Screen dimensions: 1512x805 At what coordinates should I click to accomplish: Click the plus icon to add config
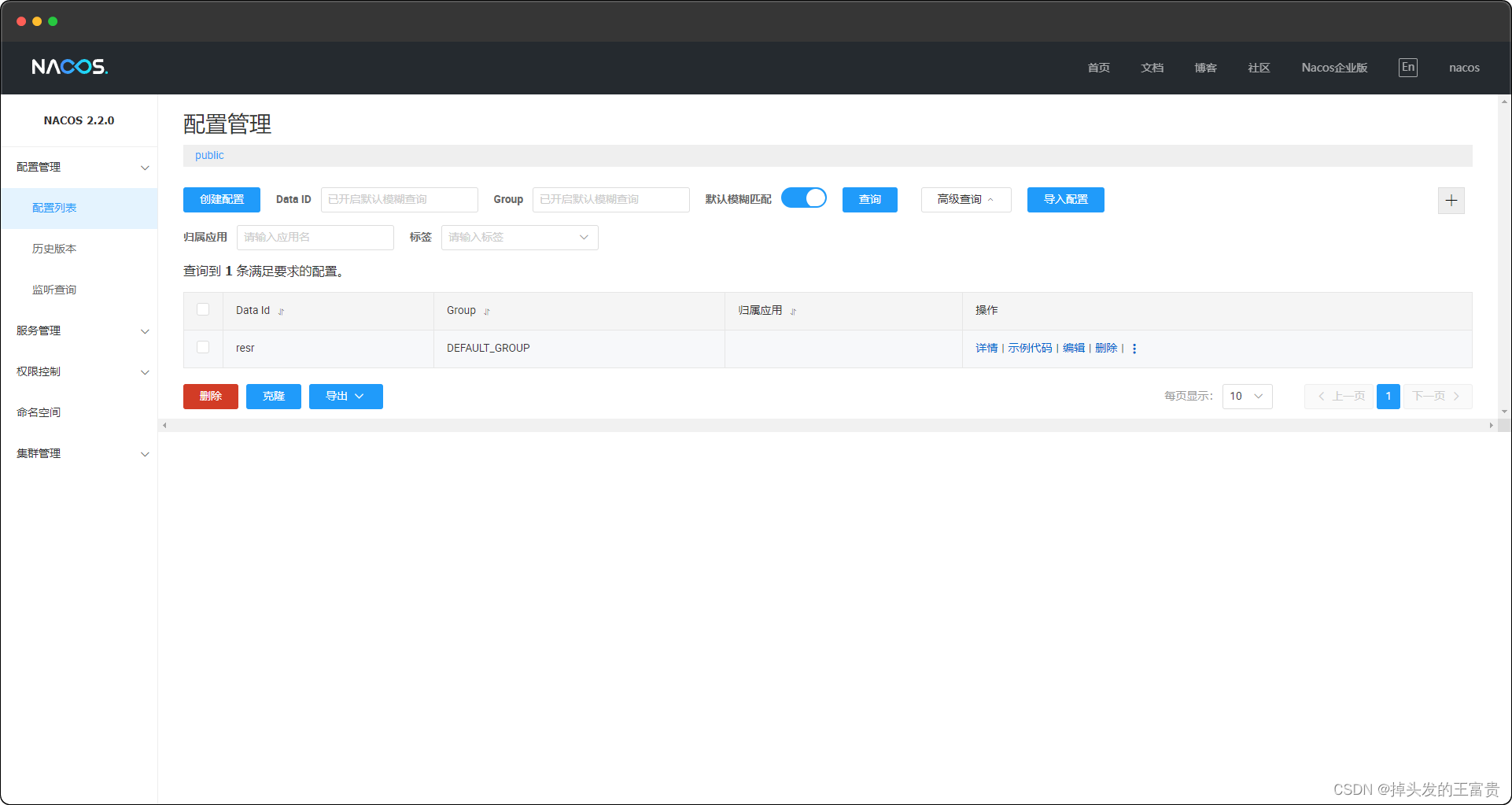pos(1451,201)
